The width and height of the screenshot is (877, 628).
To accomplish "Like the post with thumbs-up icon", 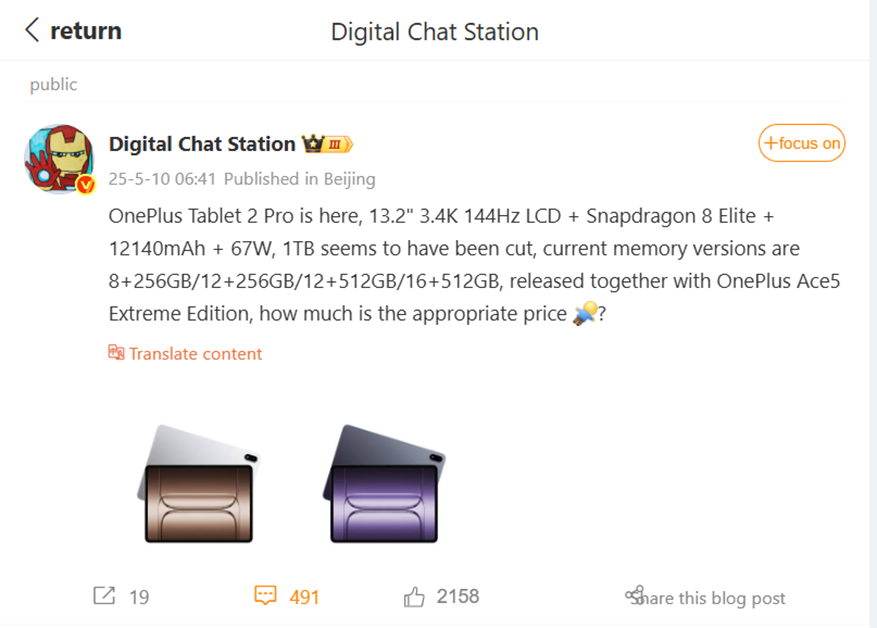I will tap(414, 597).
